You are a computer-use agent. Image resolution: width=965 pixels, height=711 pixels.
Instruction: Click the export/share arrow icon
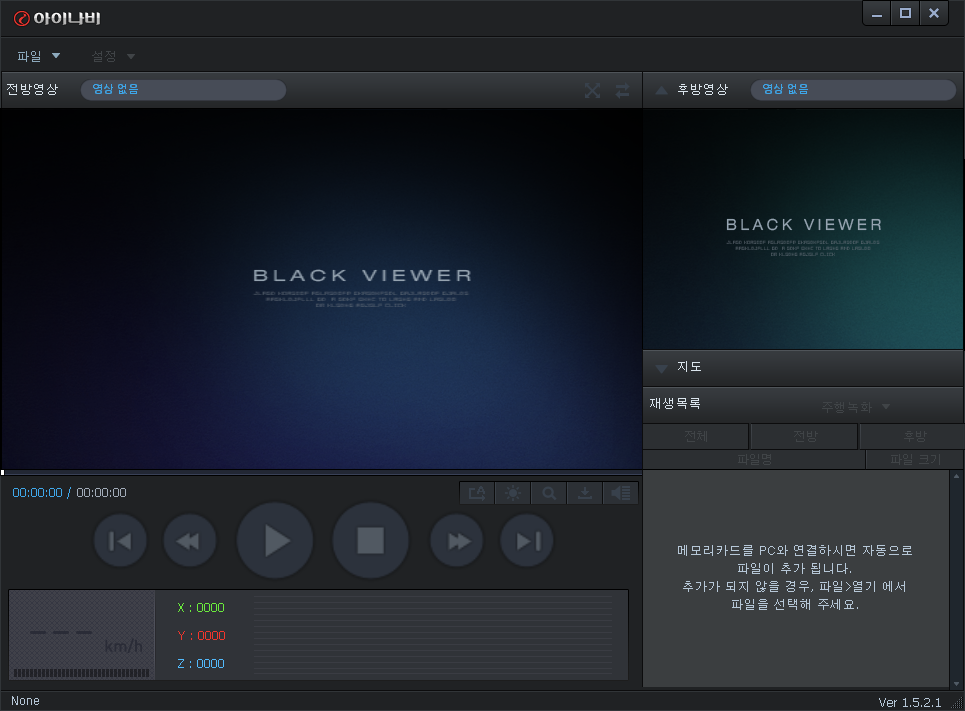click(477, 493)
